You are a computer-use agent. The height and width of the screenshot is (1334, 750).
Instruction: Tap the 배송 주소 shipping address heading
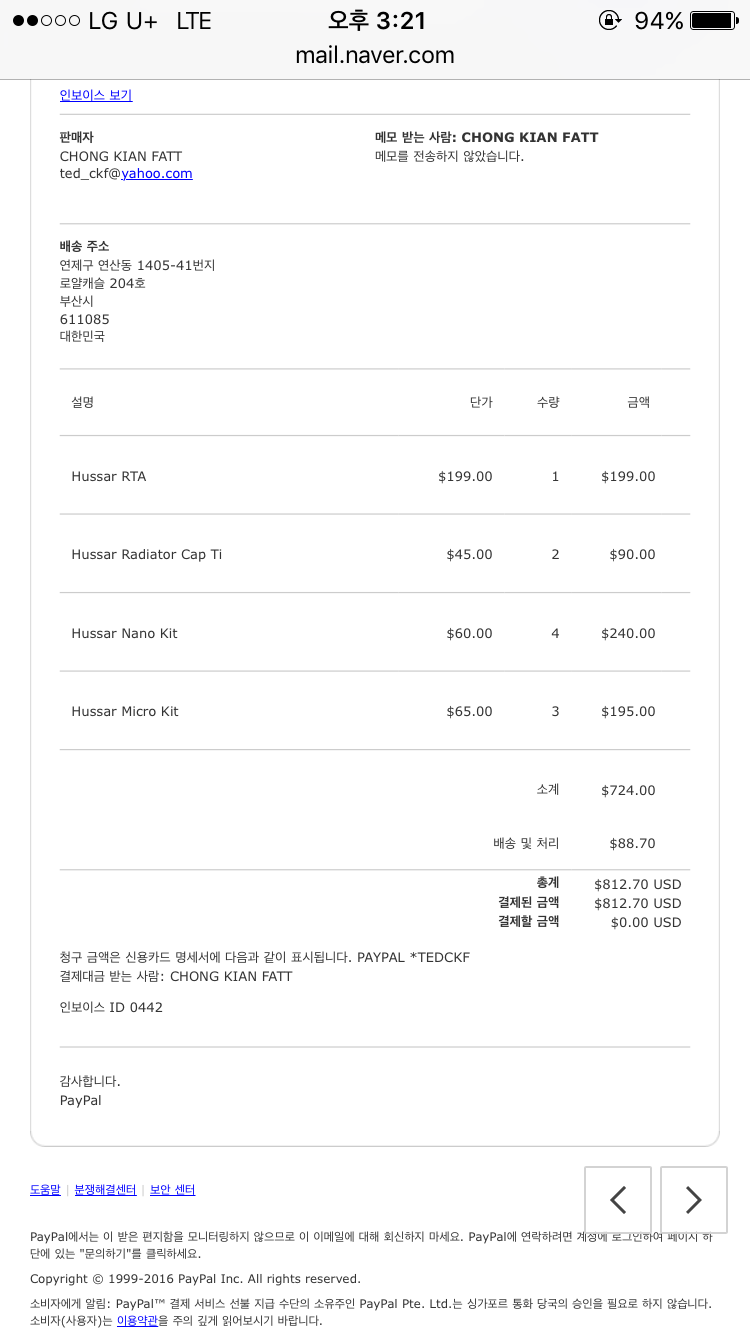coord(84,245)
